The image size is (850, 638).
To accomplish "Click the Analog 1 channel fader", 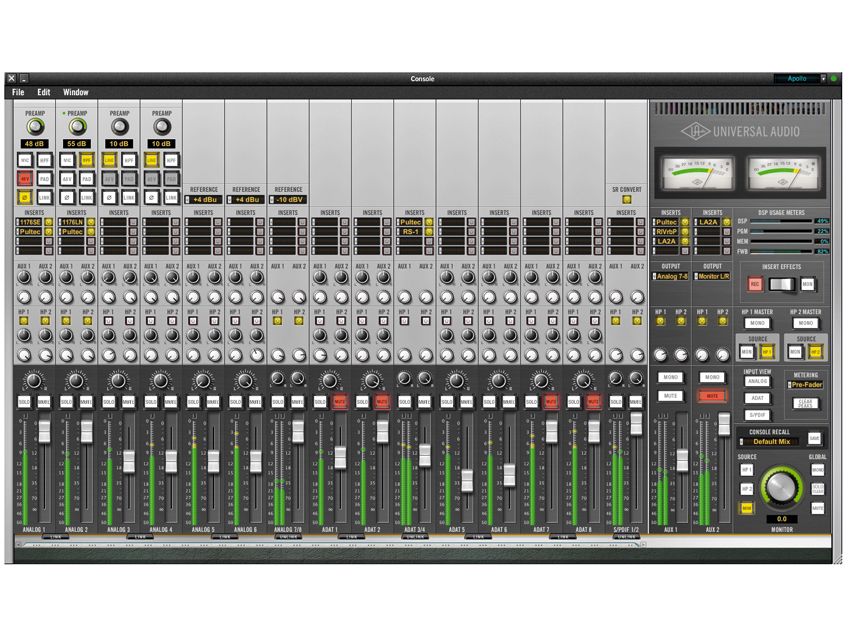I will point(44,430).
